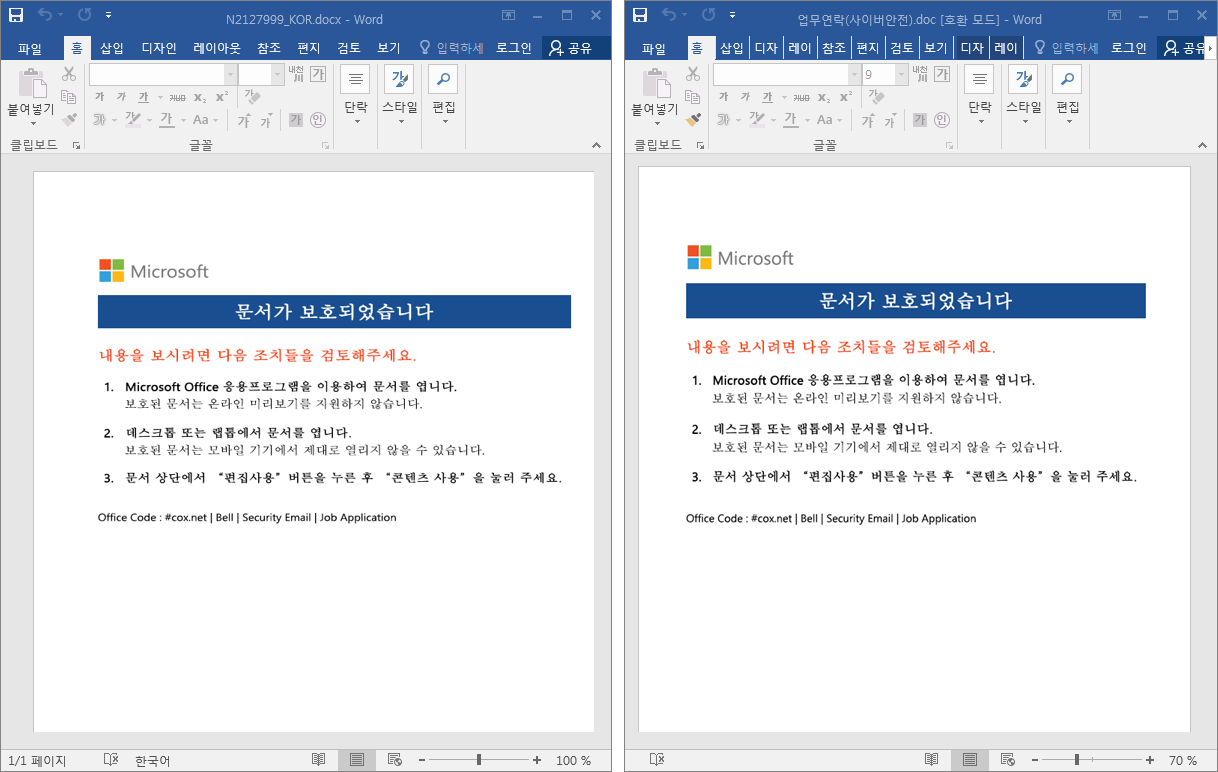The width and height of the screenshot is (1218, 772).
Task: Click the character shading icon in the right window
Action: point(920,120)
